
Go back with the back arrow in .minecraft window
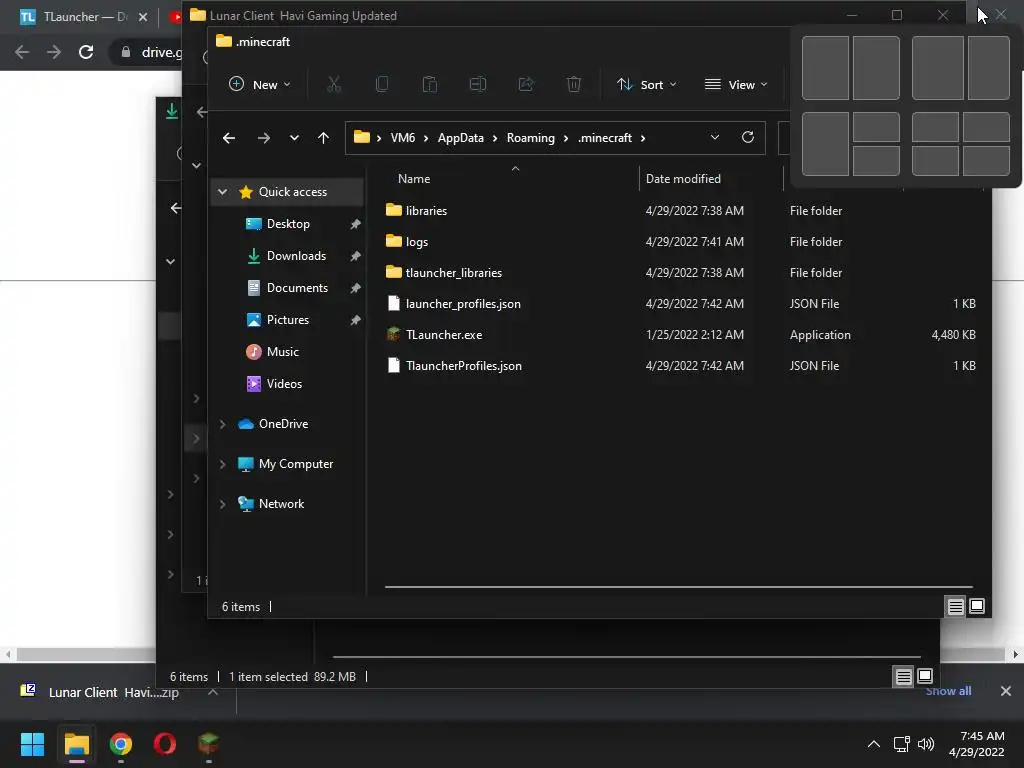pyautogui.click(x=229, y=138)
